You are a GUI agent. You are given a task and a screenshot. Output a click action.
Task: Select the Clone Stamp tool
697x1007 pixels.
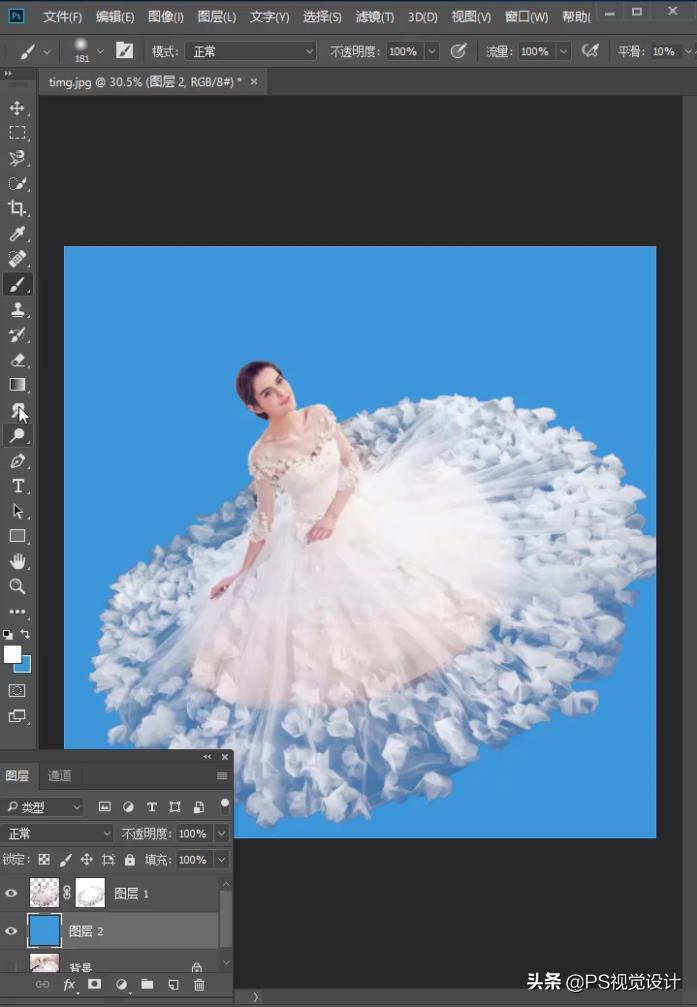17,310
